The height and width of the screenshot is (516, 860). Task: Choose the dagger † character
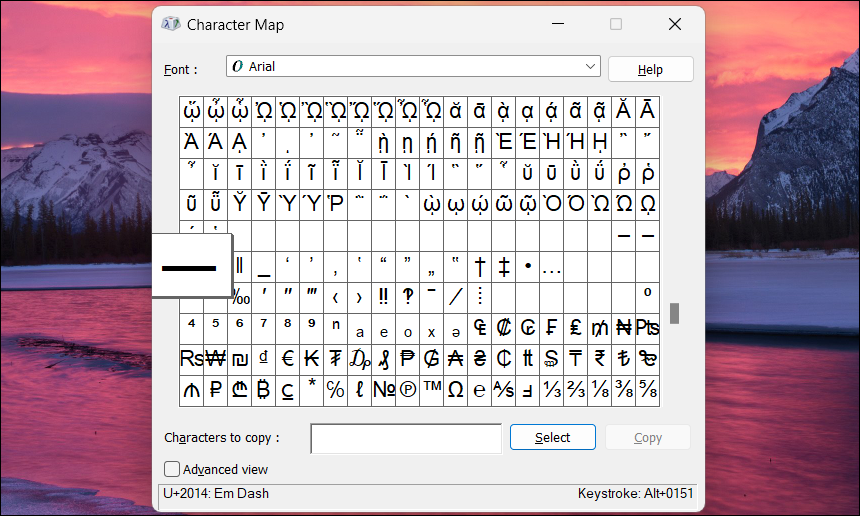pyautogui.click(x=480, y=267)
